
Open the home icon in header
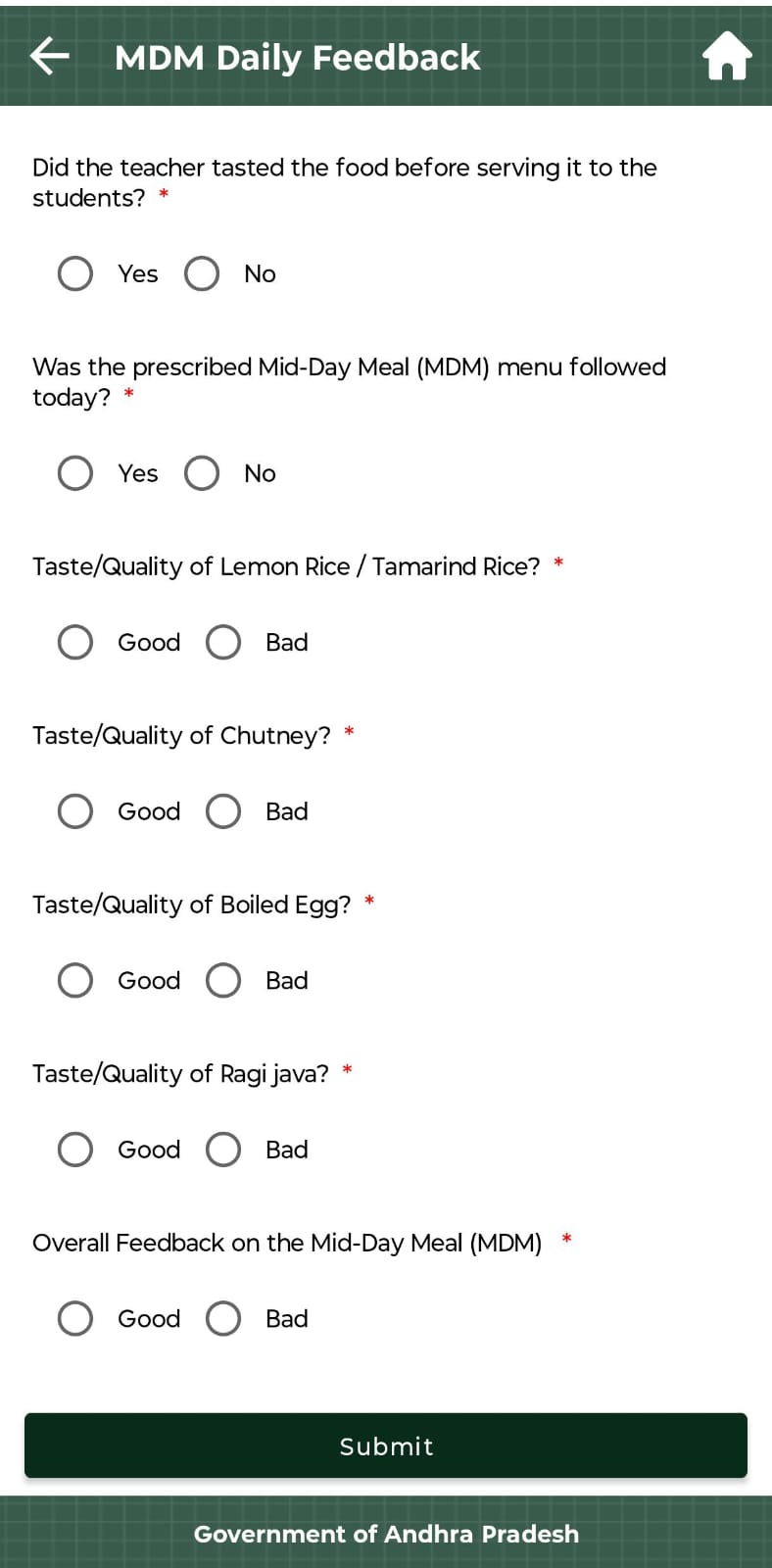[x=727, y=56]
